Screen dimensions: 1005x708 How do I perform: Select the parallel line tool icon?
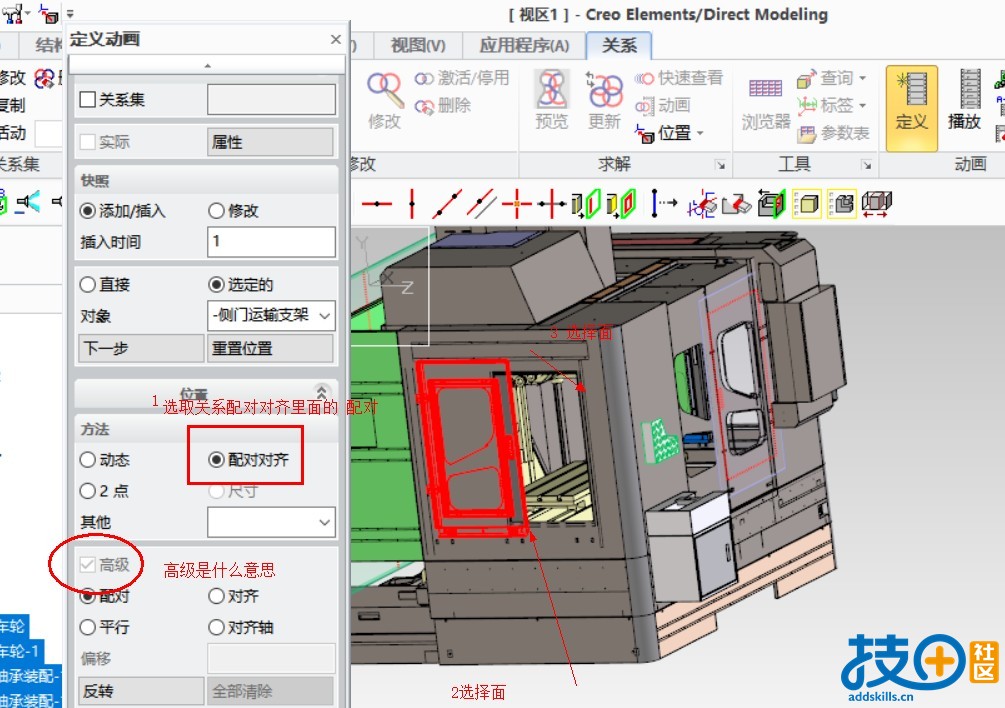click(x=482, y=204)
